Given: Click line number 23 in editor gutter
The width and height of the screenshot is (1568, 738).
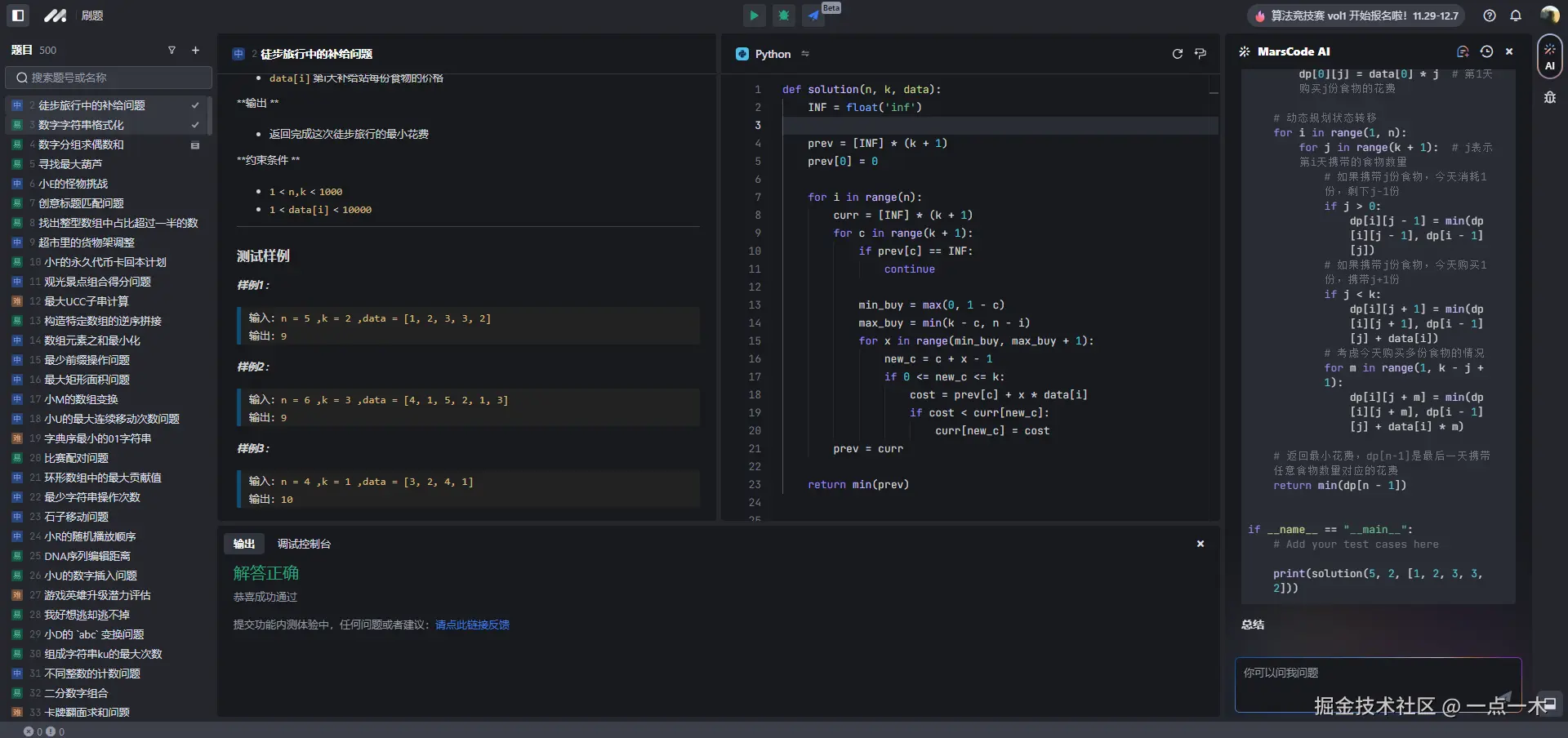Looking at the screenshot, I should 755,484.
